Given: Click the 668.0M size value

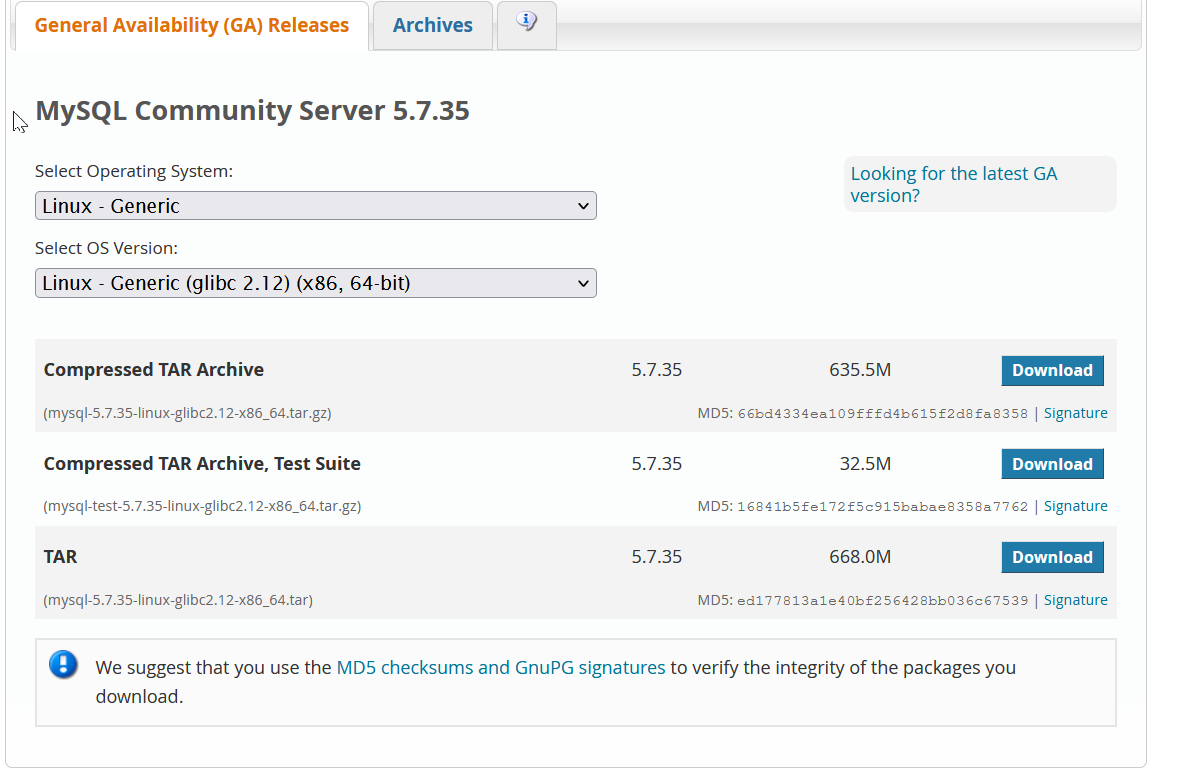Looking at the screenshot, I should click(860, 557).
